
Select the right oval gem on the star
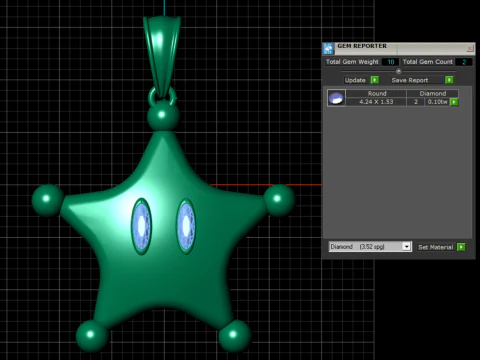tap(186, 226)
